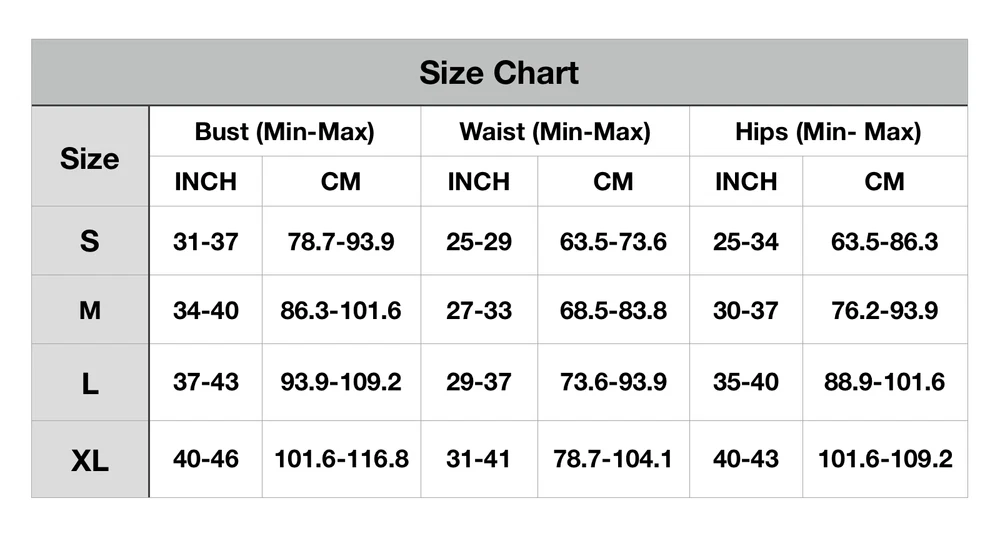Select the Size column header cell
This screenshot has height=548, width=1000.
coord(90,158)
